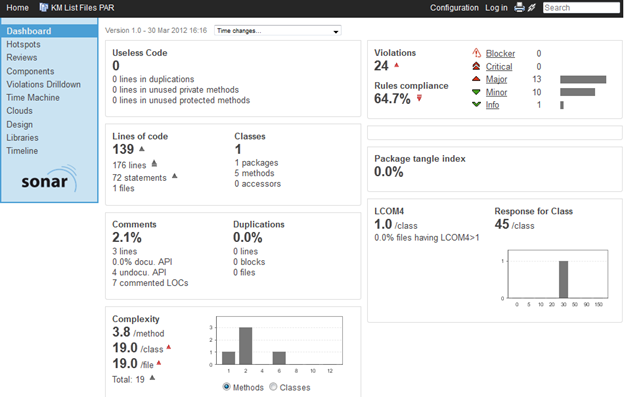Screen dimensions: 624x397
Task: Click the Minor severity green arrow icon
Action: [x=476, y=92]
